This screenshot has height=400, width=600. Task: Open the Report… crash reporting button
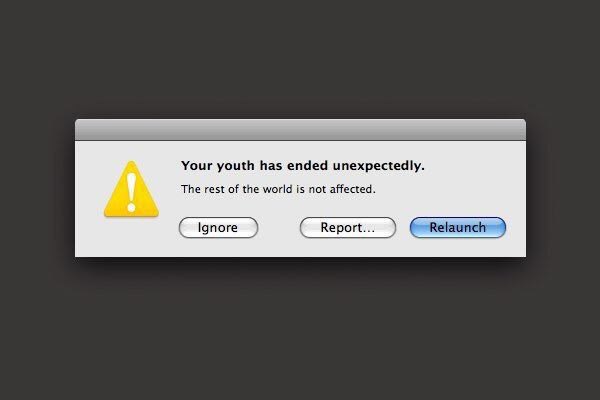point(348,228)
